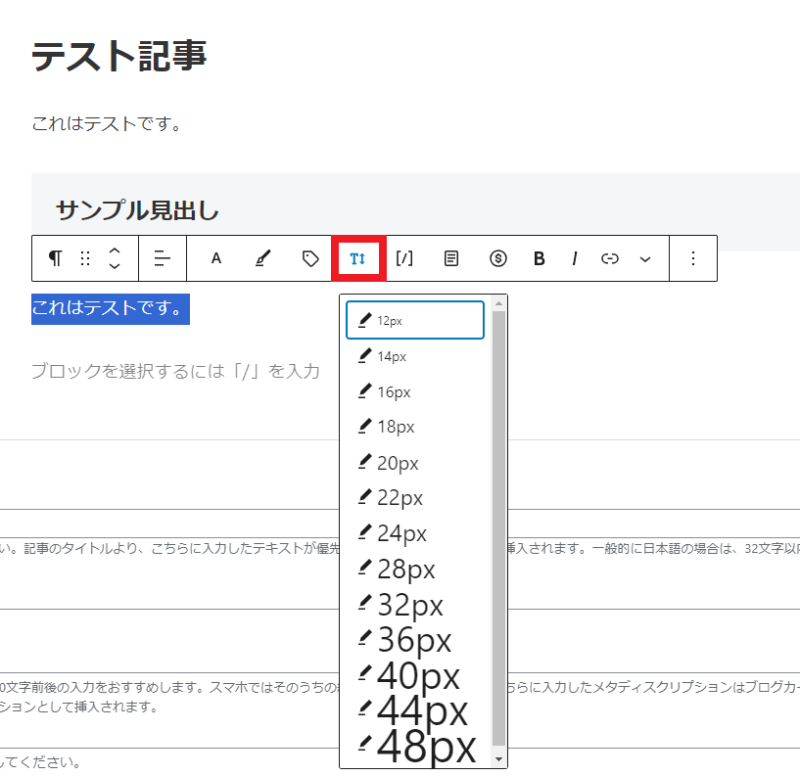Expand the toolbar chevron for more formats
Screen dimensions: 800x776
[645, 258]
